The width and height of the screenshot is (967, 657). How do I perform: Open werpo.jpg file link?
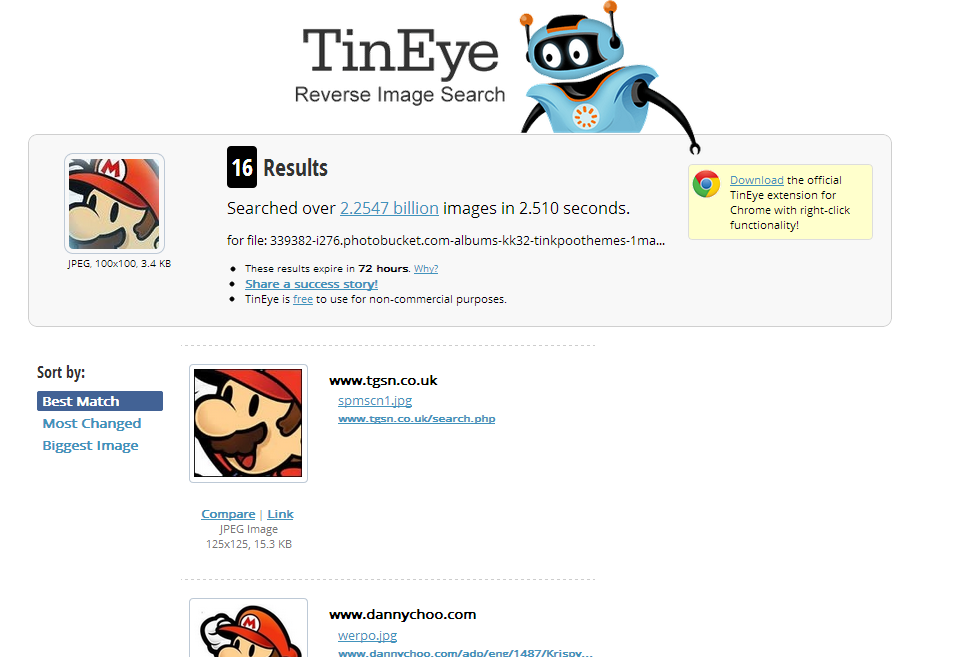(x=368, y=635)
